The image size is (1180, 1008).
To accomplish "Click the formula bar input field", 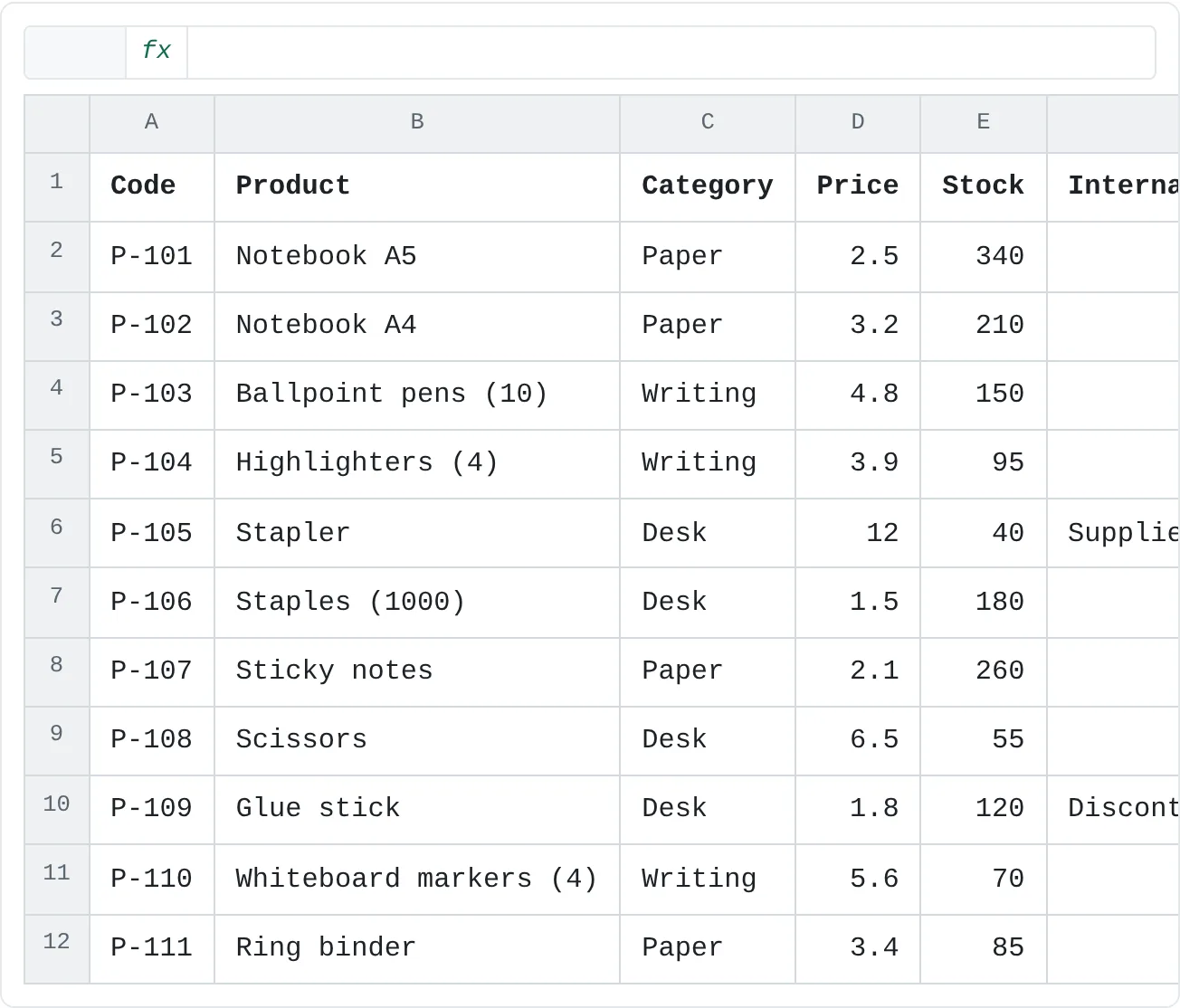I will tap(671, 52).
